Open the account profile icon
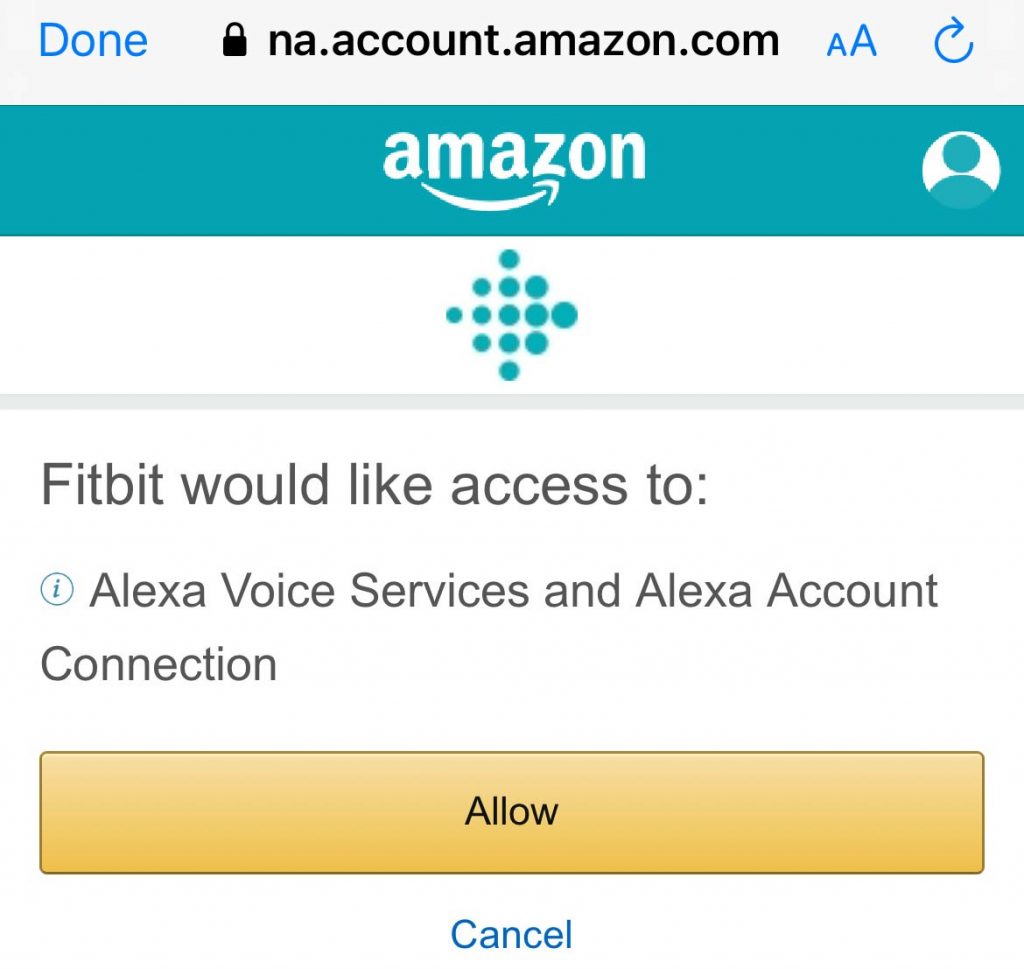This screenshot has height=969, width=1024. [960, 168]
